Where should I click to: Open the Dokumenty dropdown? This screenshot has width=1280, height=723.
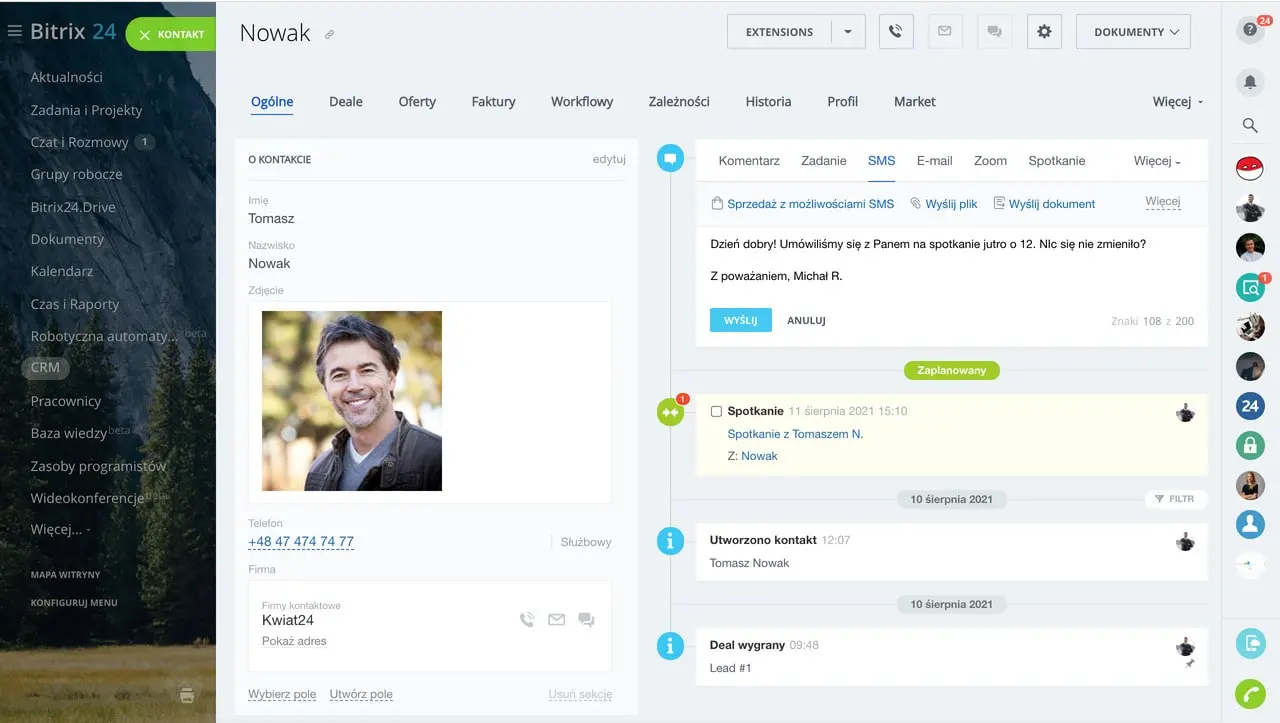[1135, 32]
